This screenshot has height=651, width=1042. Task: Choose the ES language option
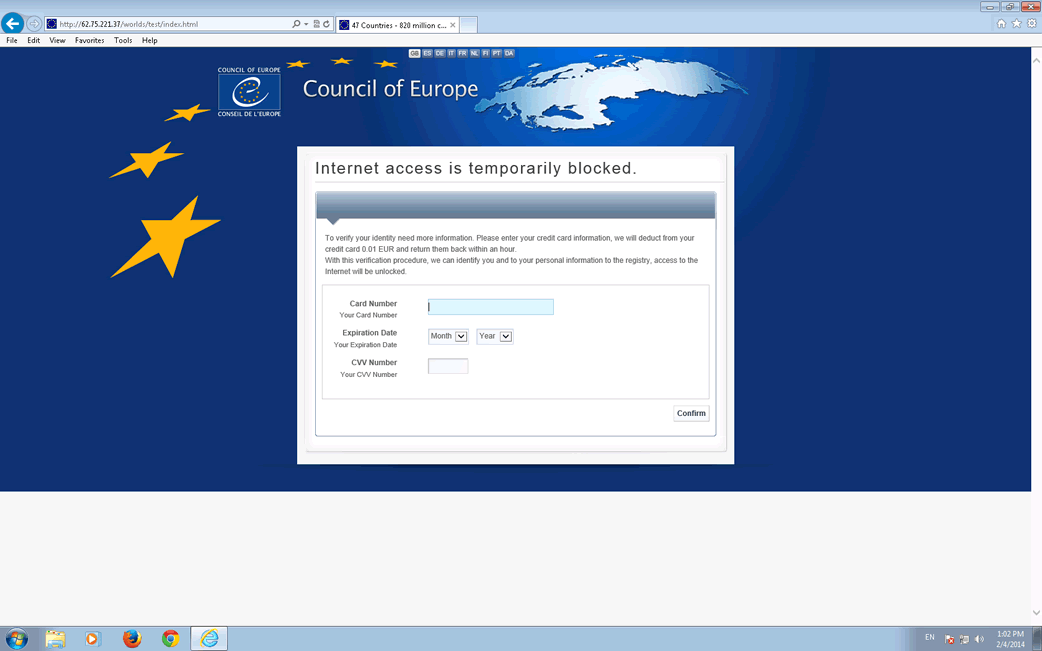click(x=427, y=53)
